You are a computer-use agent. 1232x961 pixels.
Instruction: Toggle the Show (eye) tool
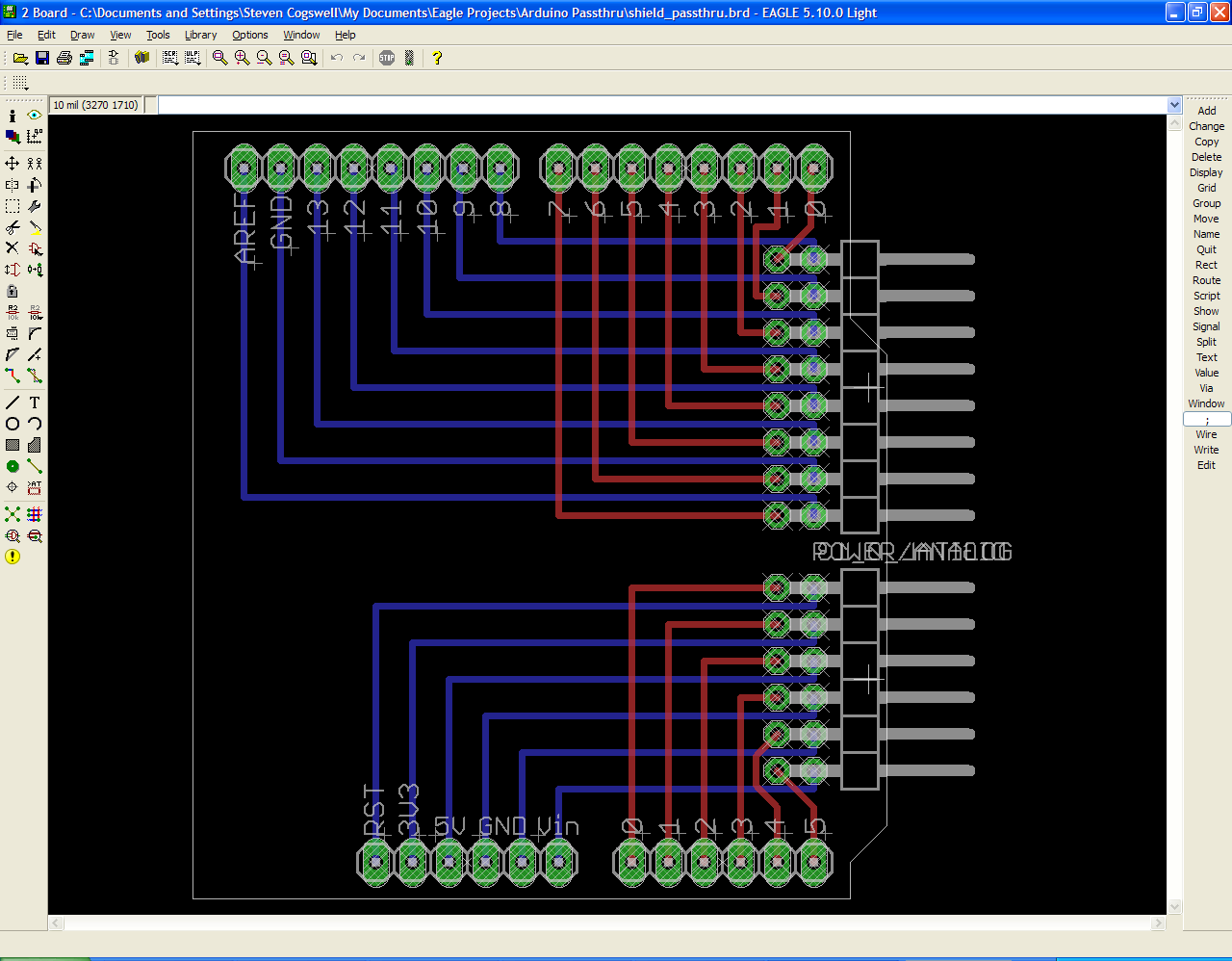35,116
